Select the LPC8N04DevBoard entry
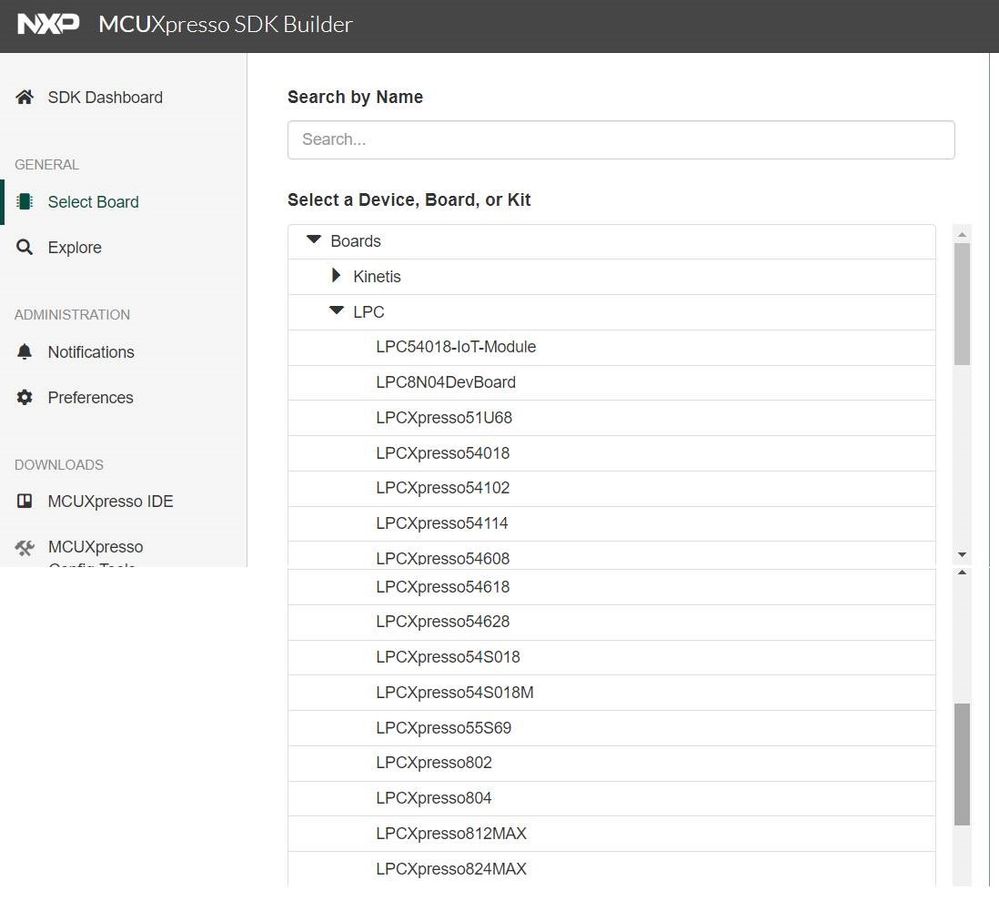 tap(446, 382)
